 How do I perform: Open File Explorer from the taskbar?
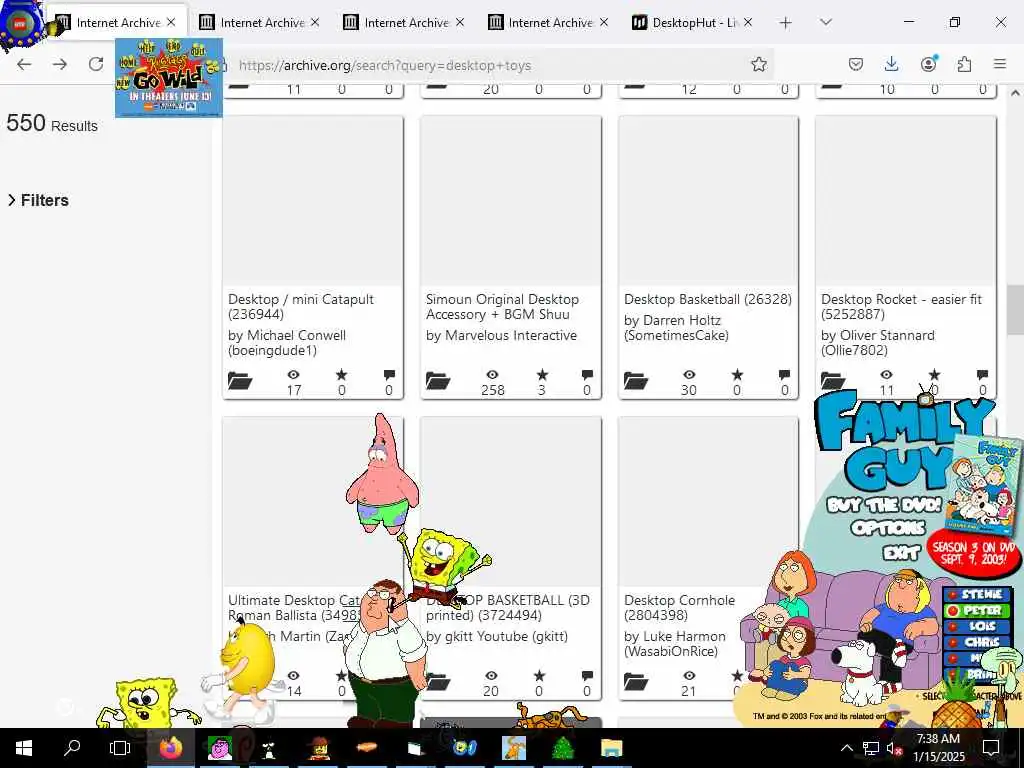612,748
